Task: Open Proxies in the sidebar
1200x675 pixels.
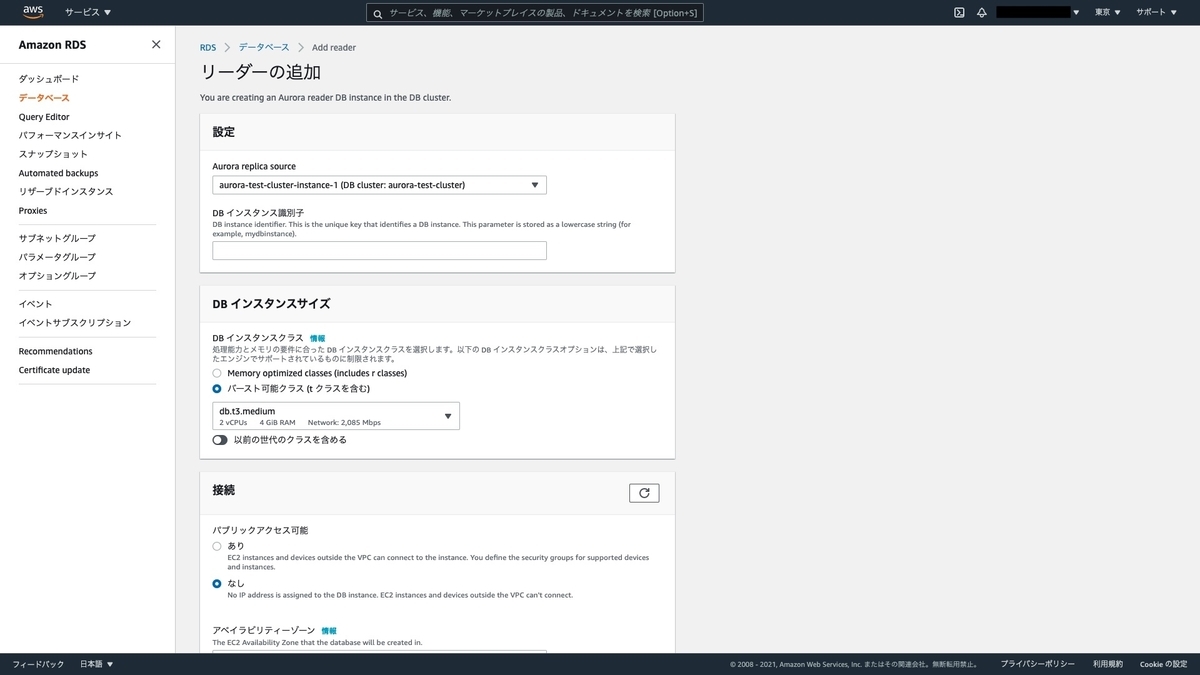Action: pyautogui.click(x=33, y=211)
